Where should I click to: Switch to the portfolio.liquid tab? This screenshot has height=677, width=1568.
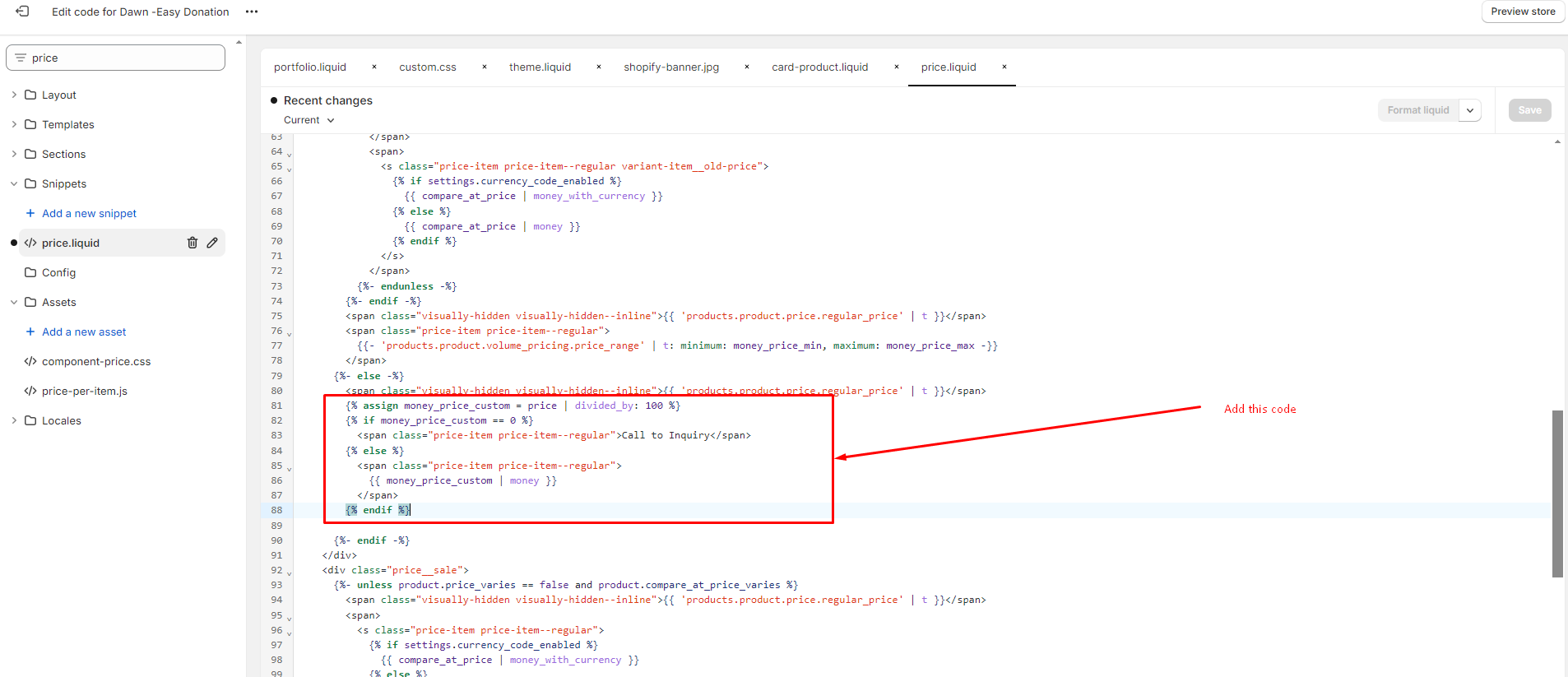tap(310, 67)
